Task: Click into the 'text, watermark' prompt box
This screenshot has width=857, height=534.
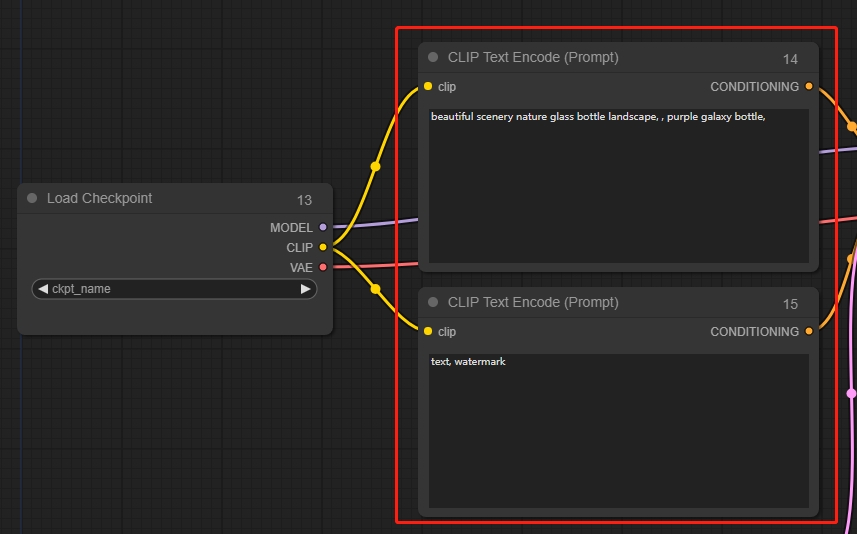Action: pyautogui.click(x=618, y=430)
